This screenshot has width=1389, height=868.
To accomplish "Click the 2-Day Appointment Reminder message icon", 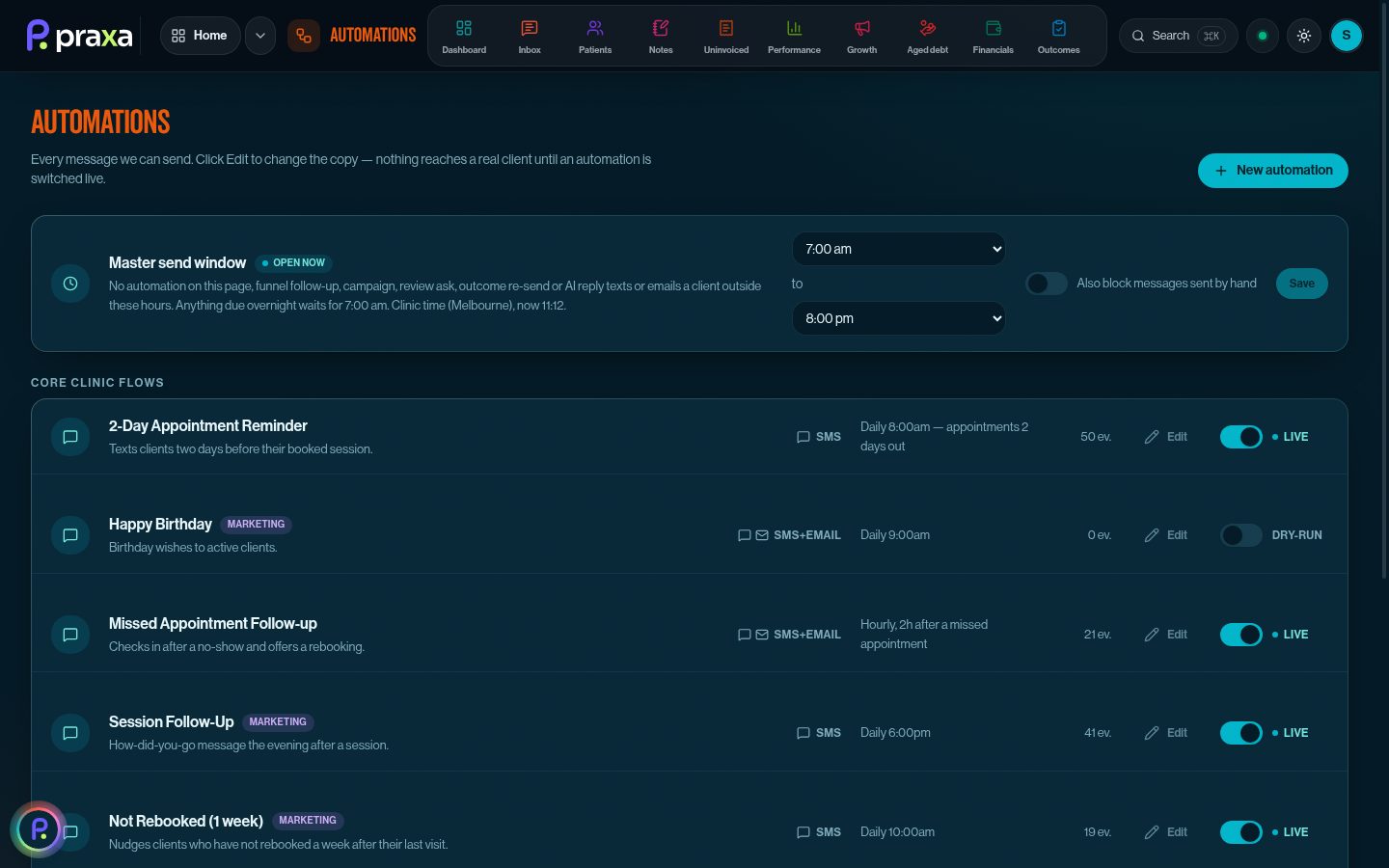I will 70,437.
